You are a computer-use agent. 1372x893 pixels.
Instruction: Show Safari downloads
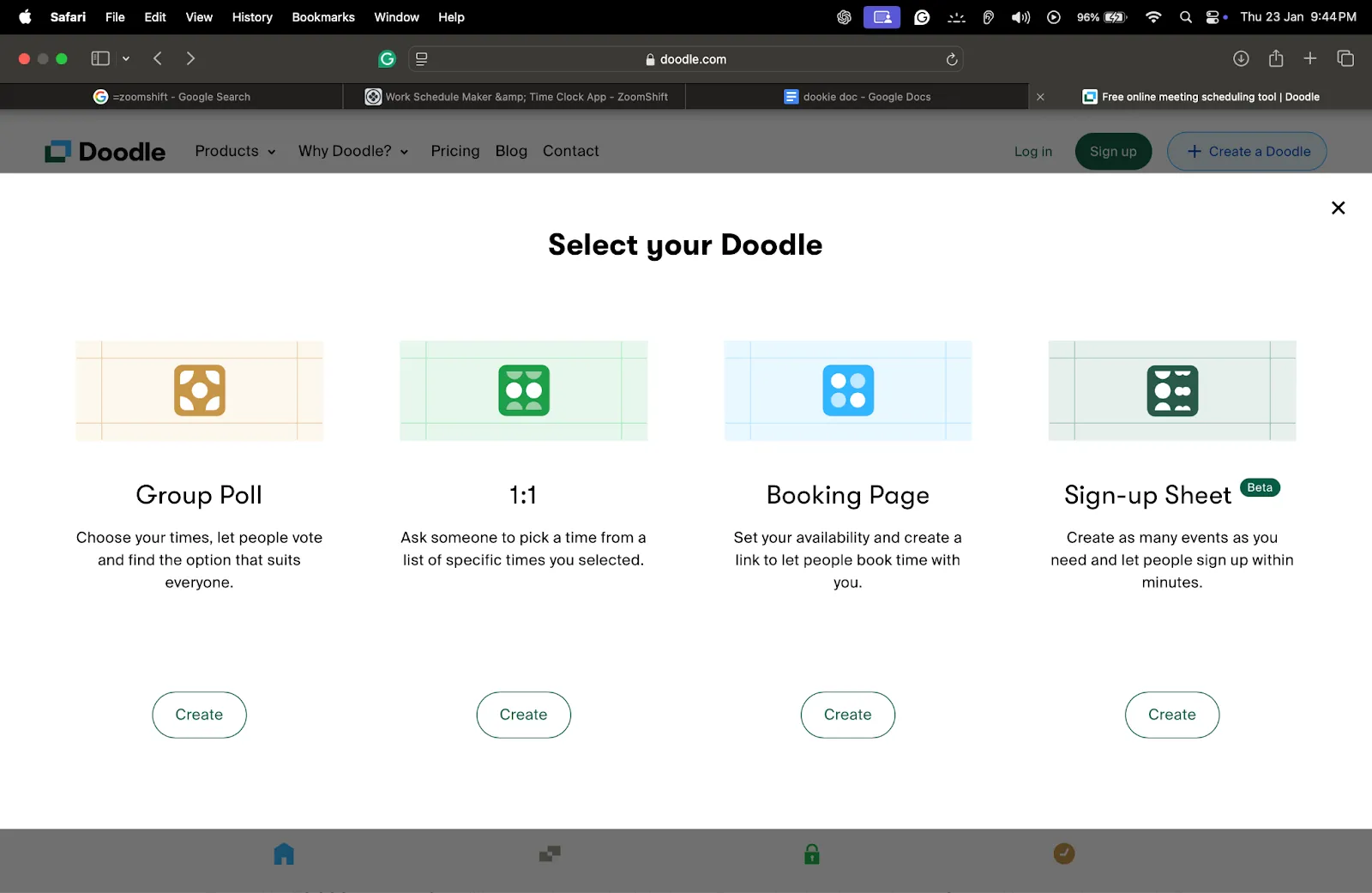coord(1241,58)
